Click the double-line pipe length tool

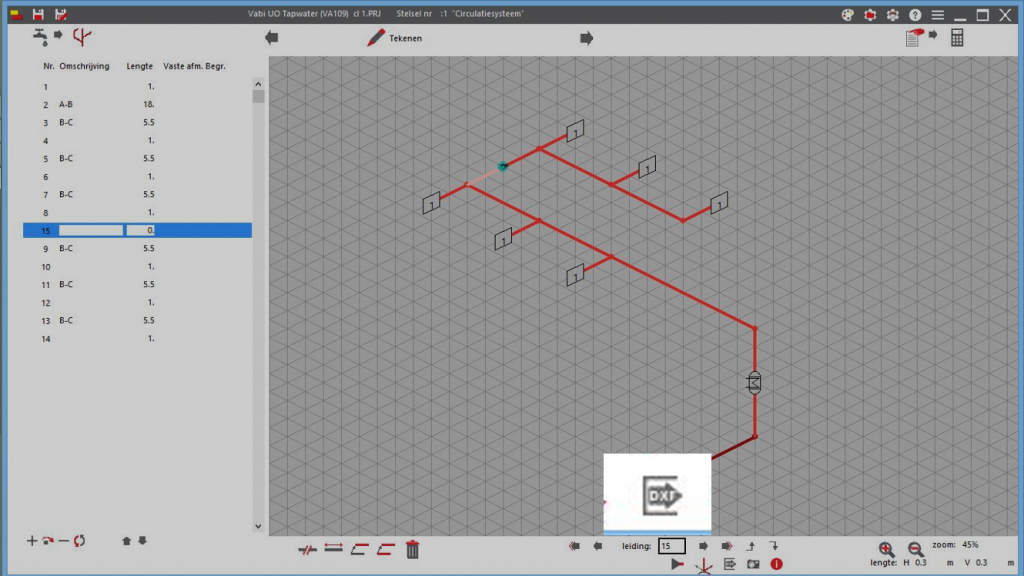[x=334, y=549]
